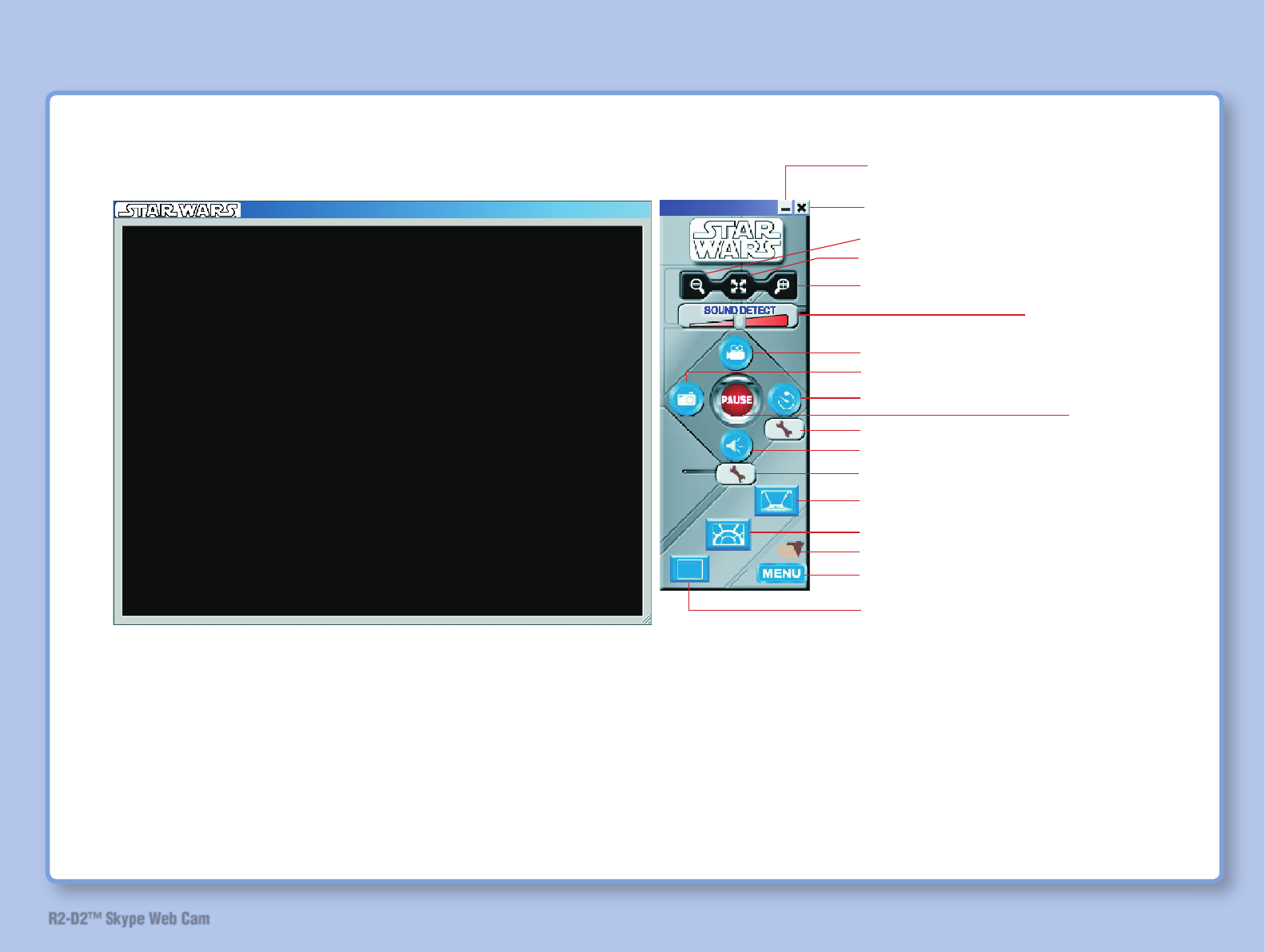Close the Star Wars control panel window

[801, 208]
